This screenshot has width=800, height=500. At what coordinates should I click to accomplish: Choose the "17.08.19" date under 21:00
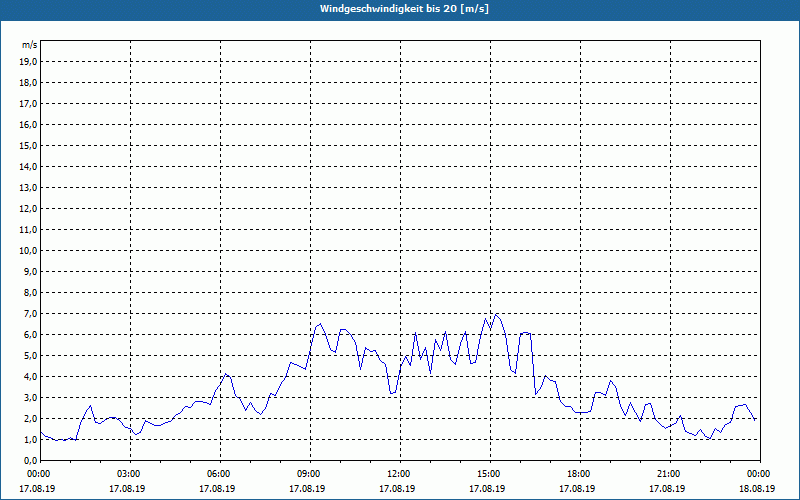point(667,489)
